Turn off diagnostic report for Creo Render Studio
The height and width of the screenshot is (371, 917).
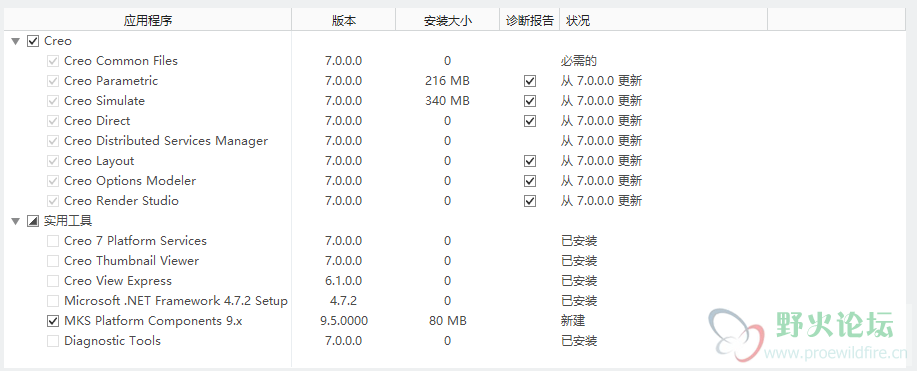(x=530, y=201)
